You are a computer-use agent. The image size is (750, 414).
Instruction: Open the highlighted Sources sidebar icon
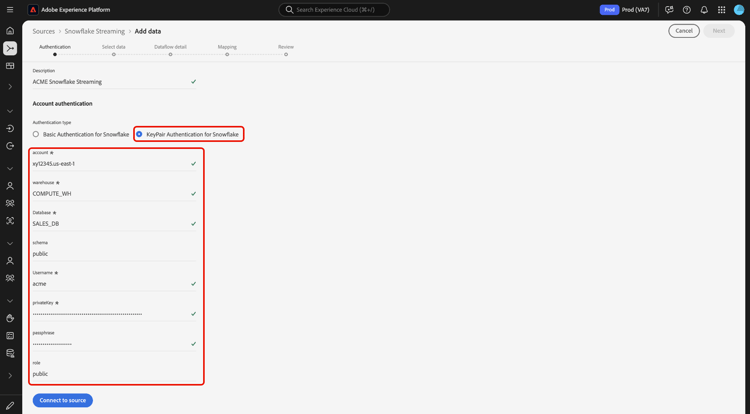click(10, 48)
